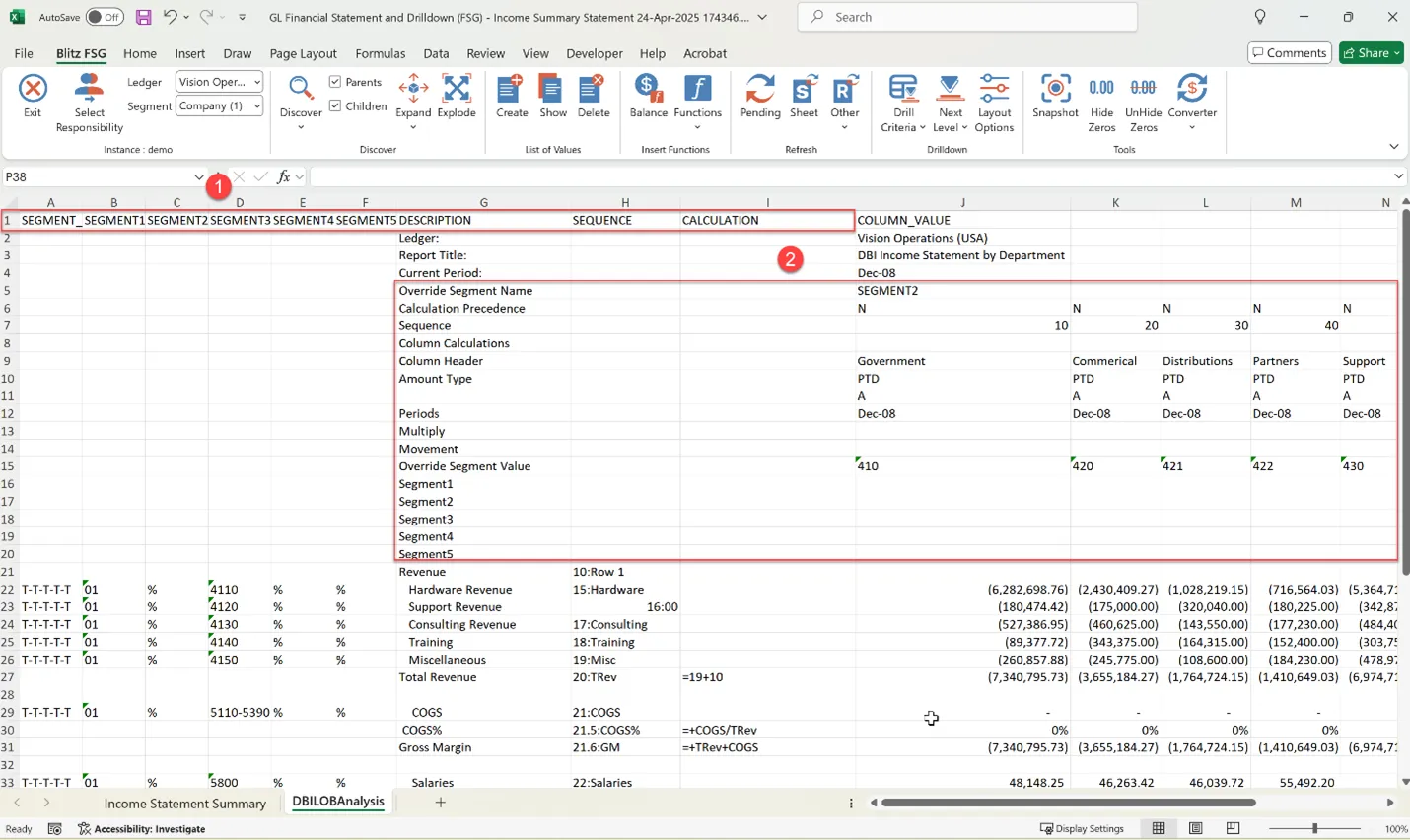The width and height of the screenshot is (1410, 840).
Task: Open Layout Options
Action: pos(994,103)
